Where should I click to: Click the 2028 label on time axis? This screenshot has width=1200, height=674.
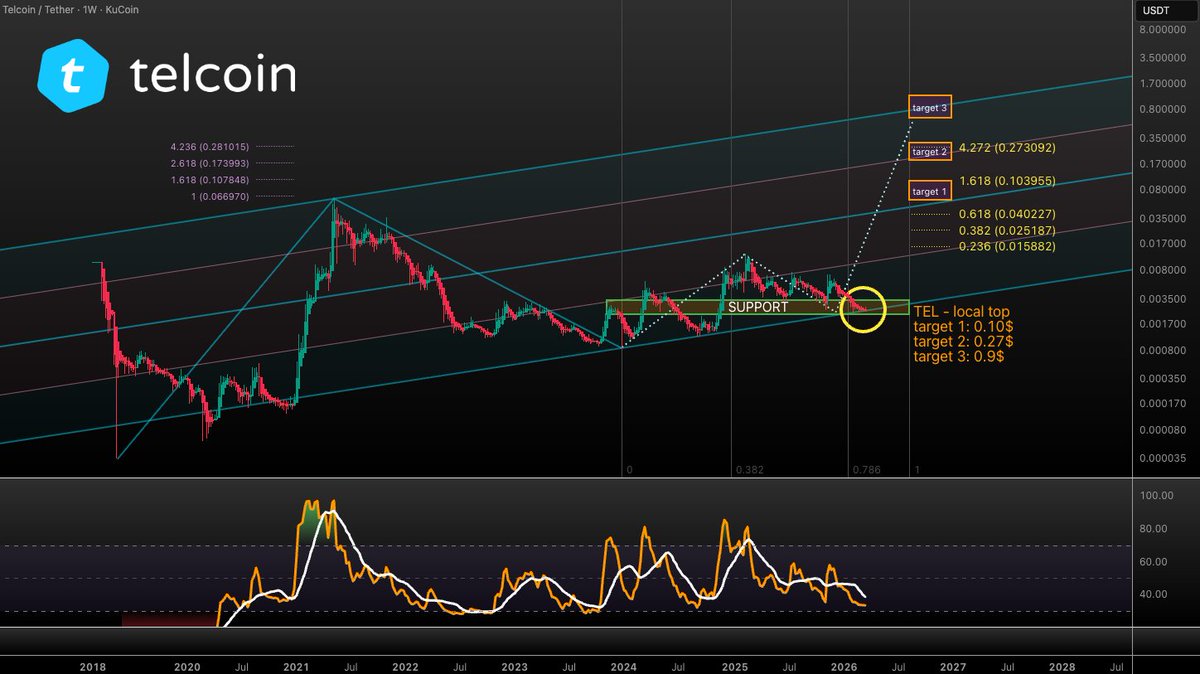[x=1062, y=666]
